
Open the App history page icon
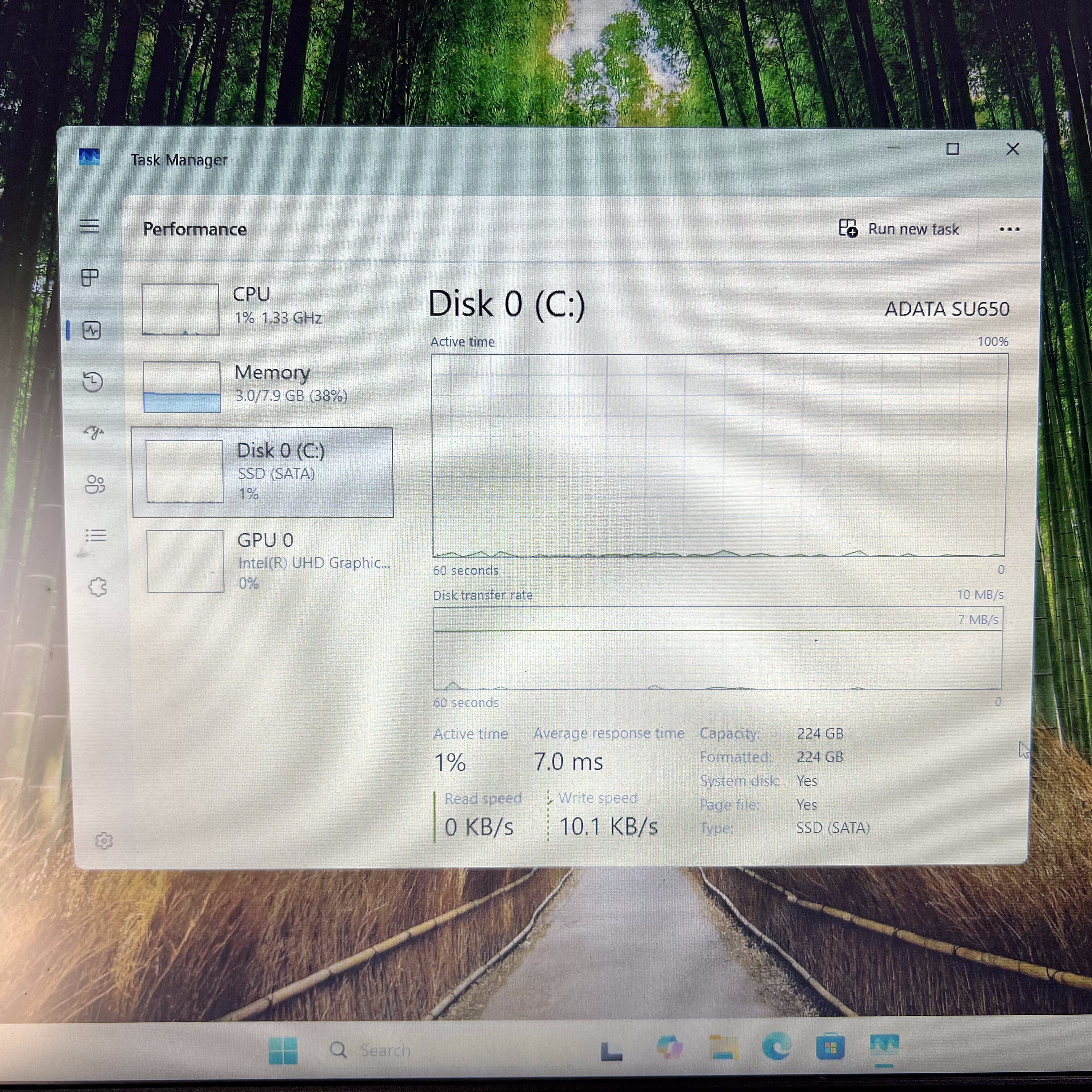click(x=93, y=382)
